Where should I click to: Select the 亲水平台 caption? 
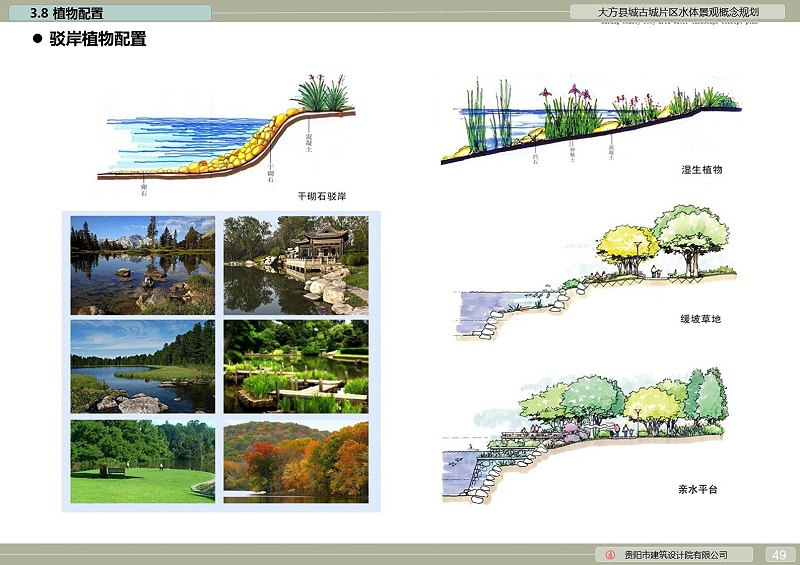698,491
